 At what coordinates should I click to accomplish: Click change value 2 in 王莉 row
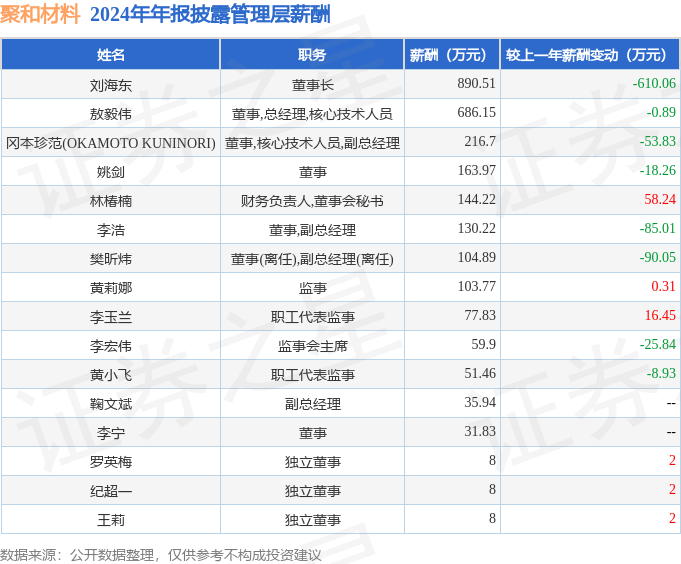point(672,518)
